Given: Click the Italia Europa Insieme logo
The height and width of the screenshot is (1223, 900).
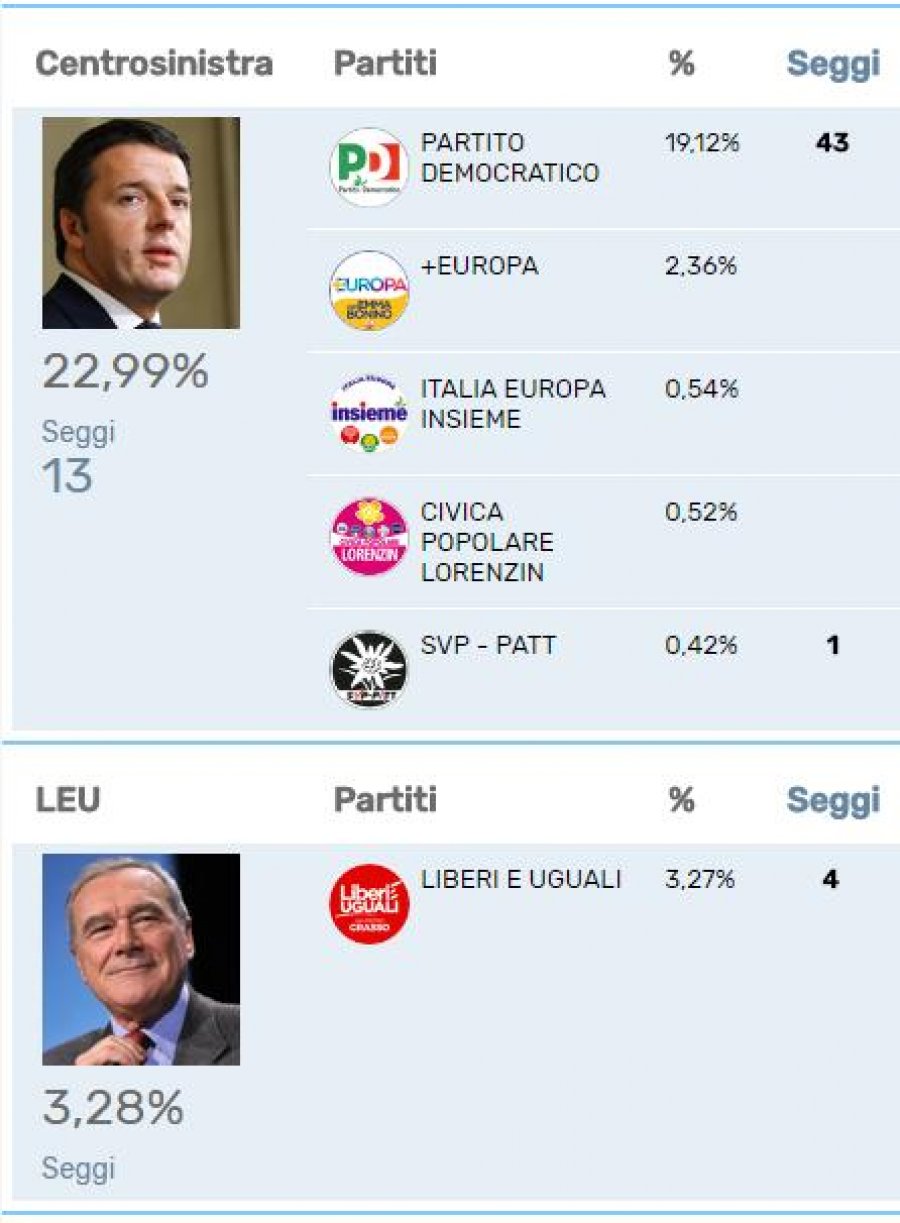Looking at the screenshot, I should pyautogui.click(x=369, y=413).
